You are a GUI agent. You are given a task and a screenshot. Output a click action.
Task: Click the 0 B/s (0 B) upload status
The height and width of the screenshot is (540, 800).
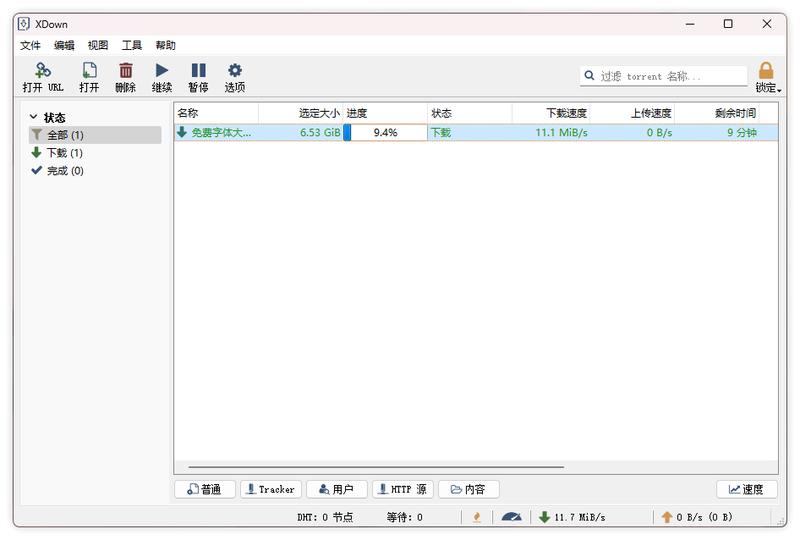[x=704, y=517]
